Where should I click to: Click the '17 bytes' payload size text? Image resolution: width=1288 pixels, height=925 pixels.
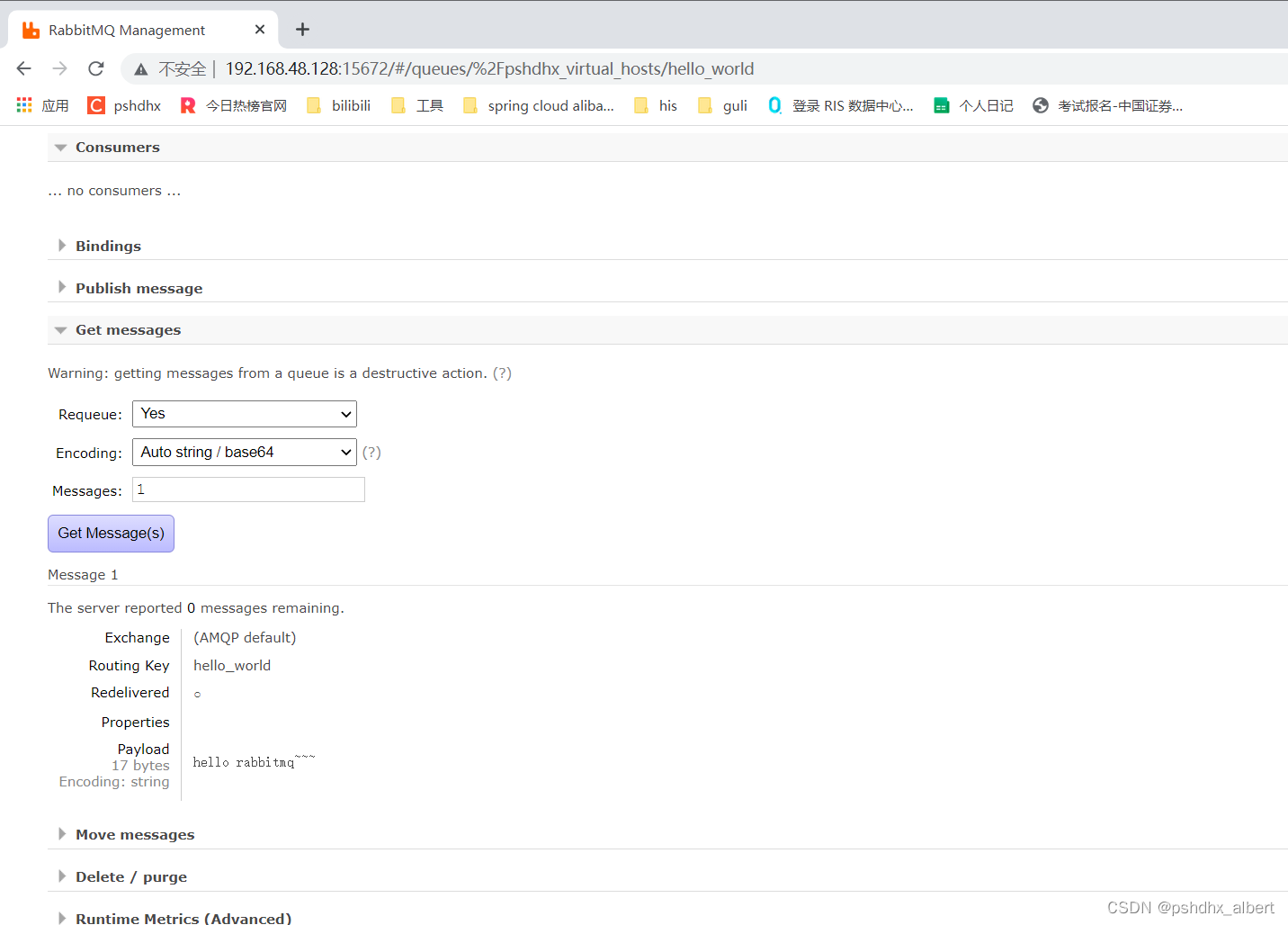140,765
